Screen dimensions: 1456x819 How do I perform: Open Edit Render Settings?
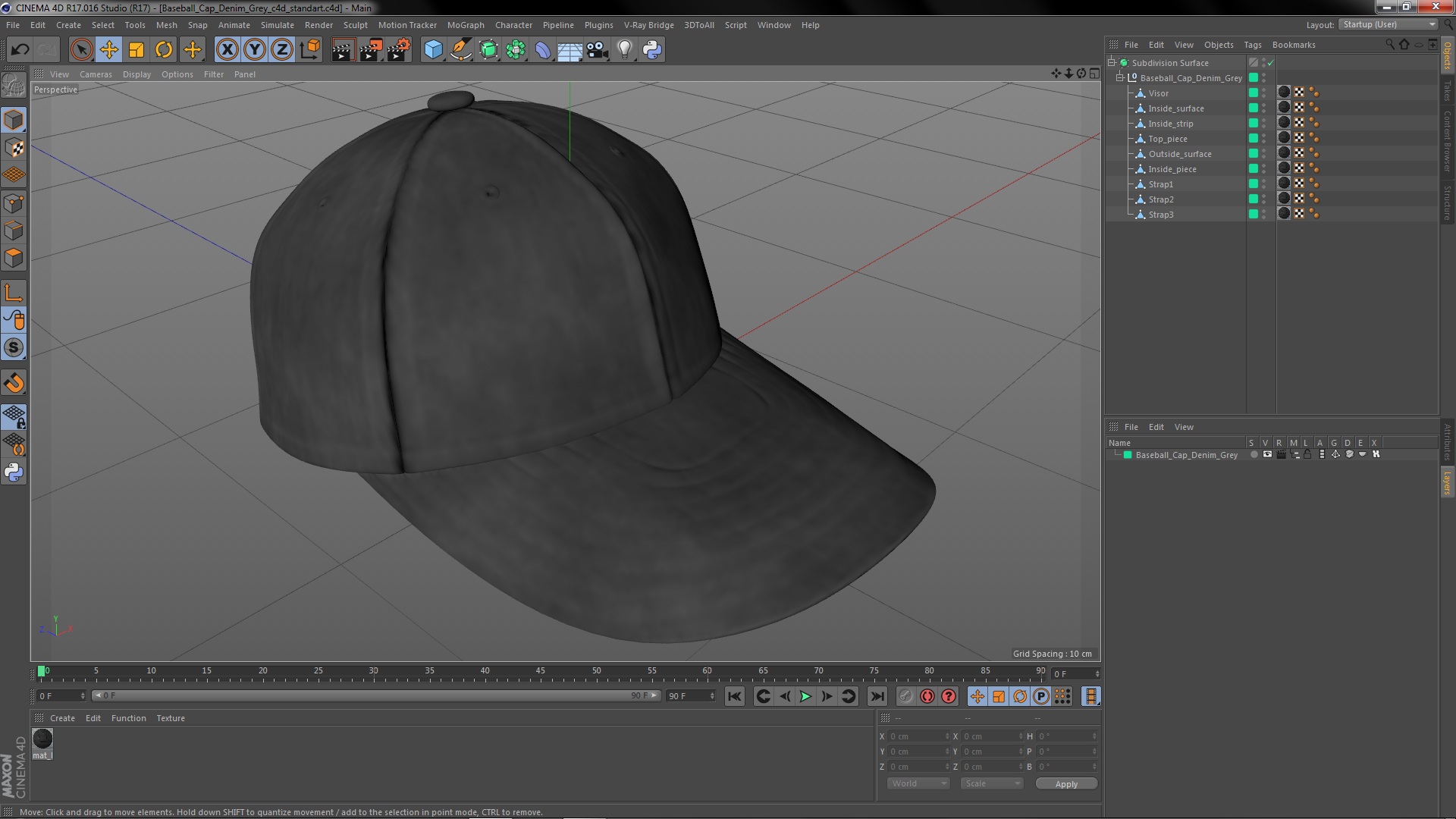tap(399, 50)
